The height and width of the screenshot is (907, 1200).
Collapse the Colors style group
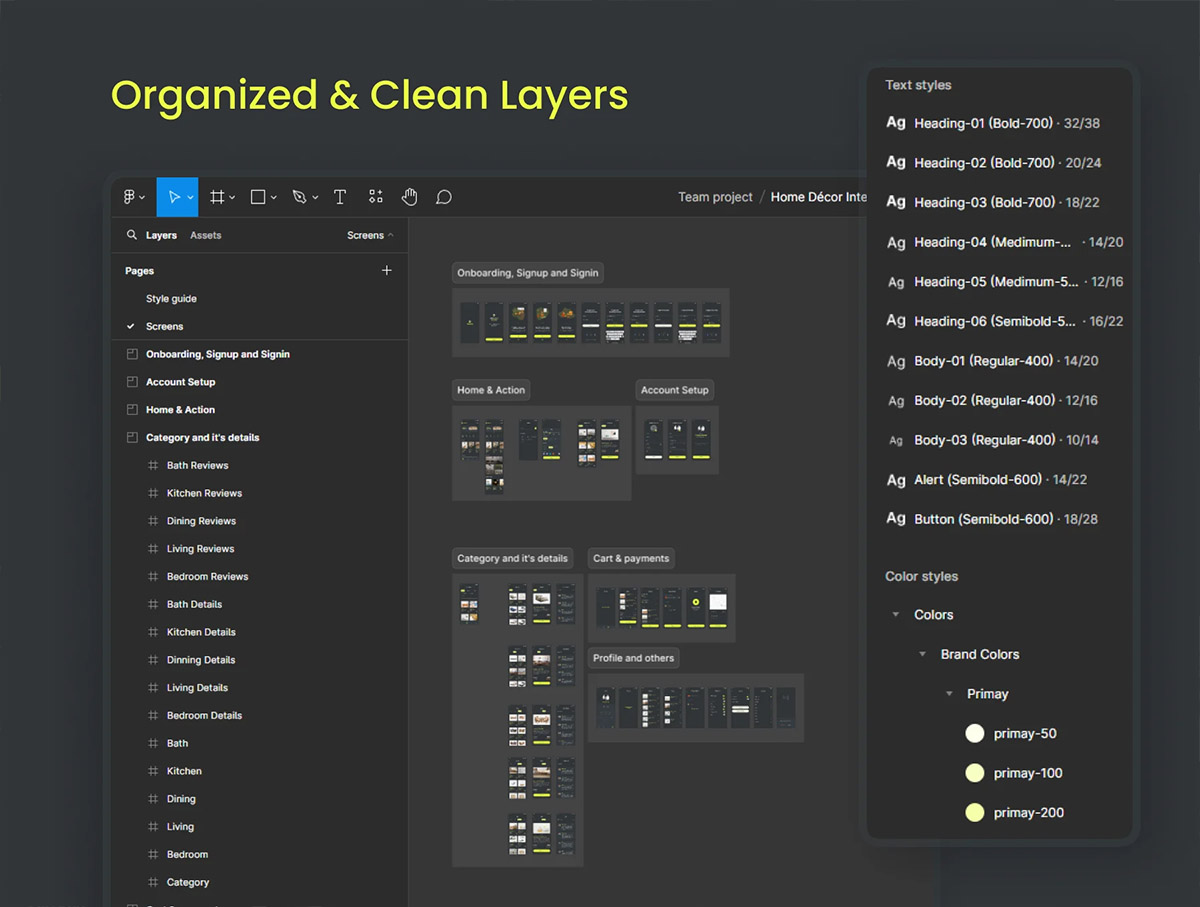(896, 615)
